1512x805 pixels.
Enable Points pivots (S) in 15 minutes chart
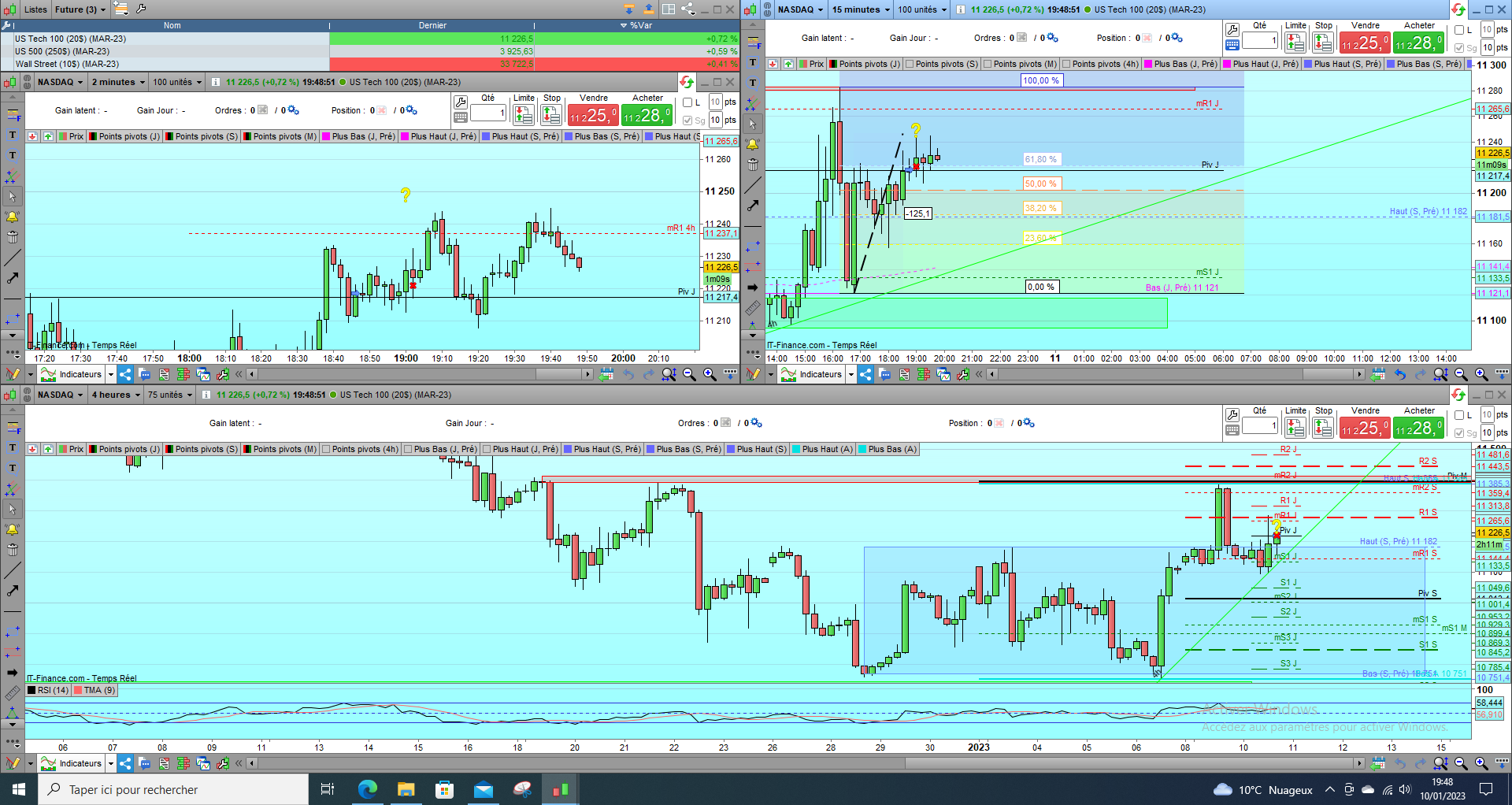[x=910, y=64]
